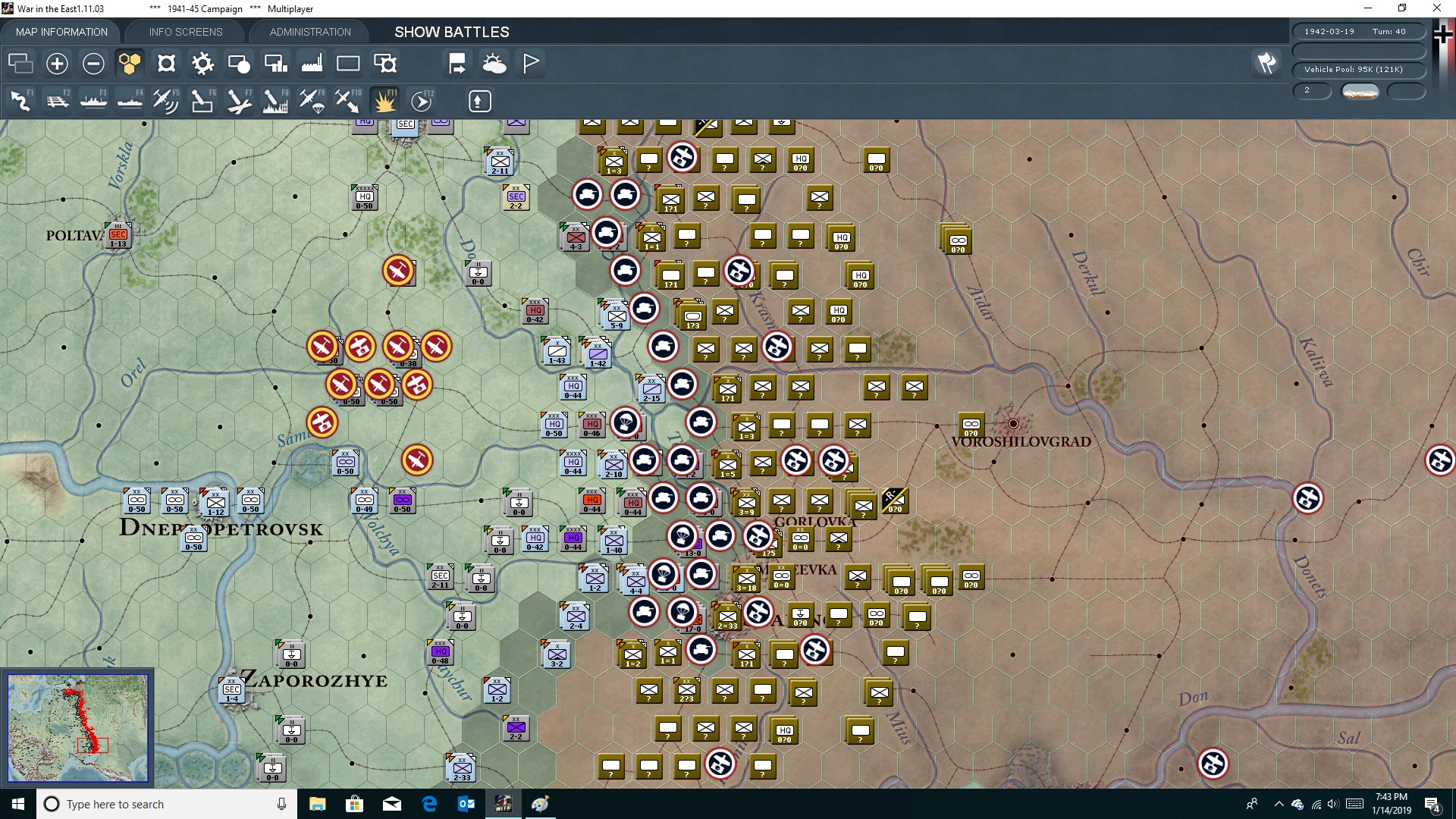Open the INFO SCREENS menu
Screen dimensions: 1456x819
click(x=185, y=32)
